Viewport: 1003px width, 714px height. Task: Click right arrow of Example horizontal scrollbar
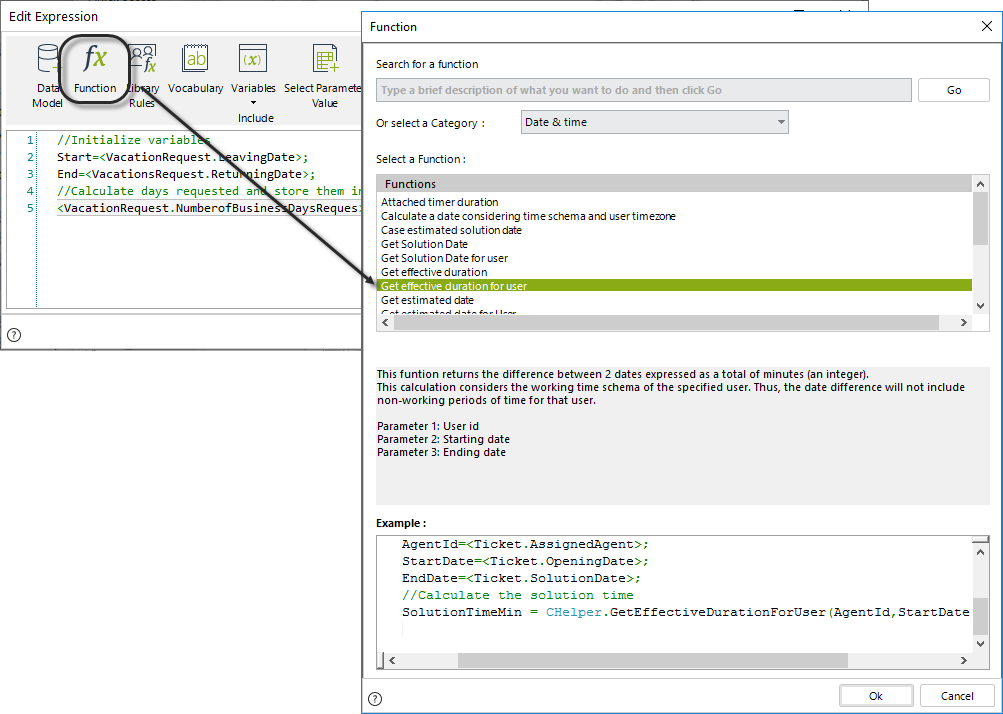[x=964, y=660]
